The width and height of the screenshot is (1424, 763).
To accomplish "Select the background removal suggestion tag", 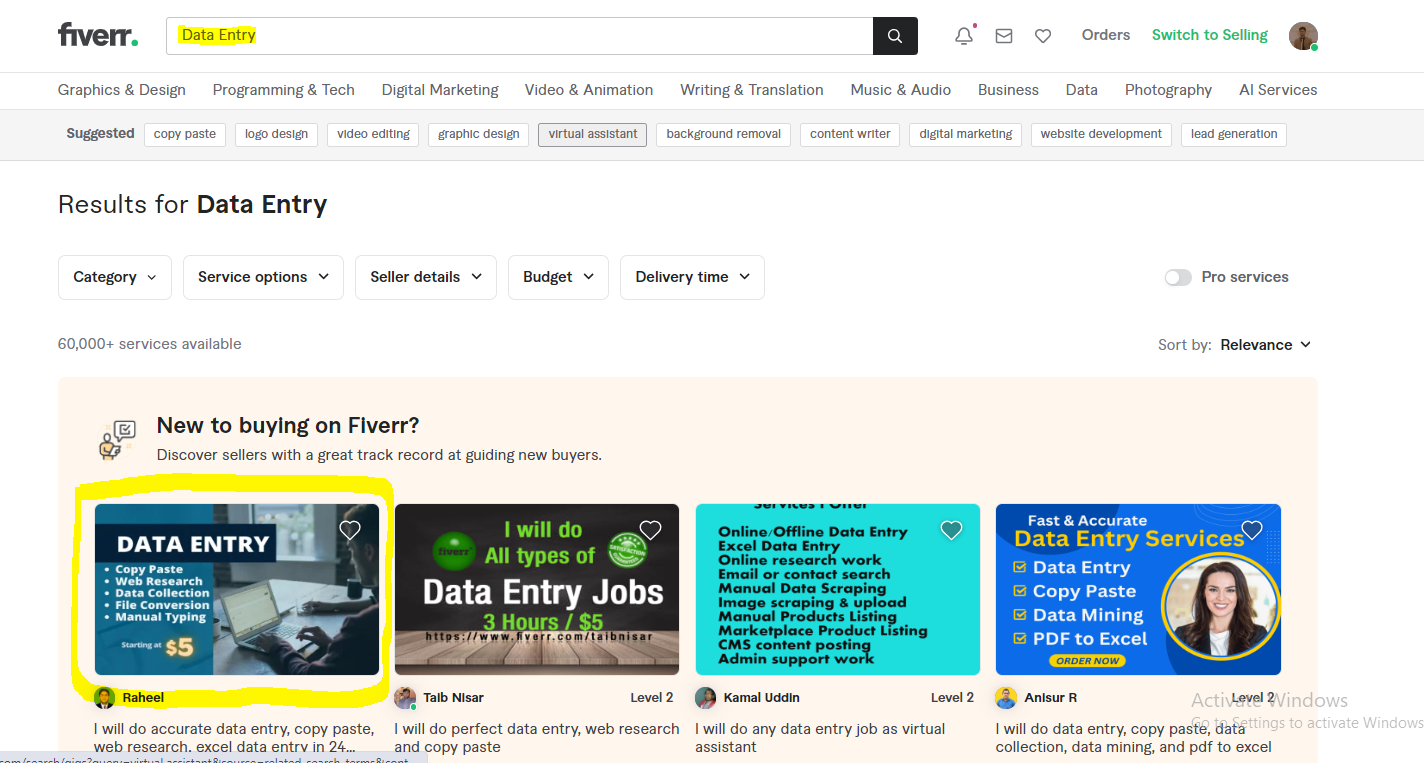I will (x=724, y=134).
